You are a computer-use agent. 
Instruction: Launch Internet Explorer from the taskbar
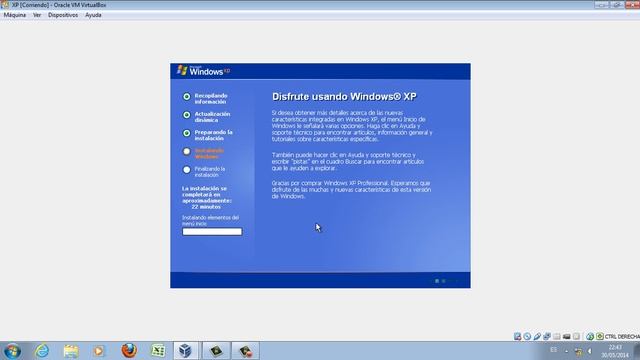click(42, 351)
